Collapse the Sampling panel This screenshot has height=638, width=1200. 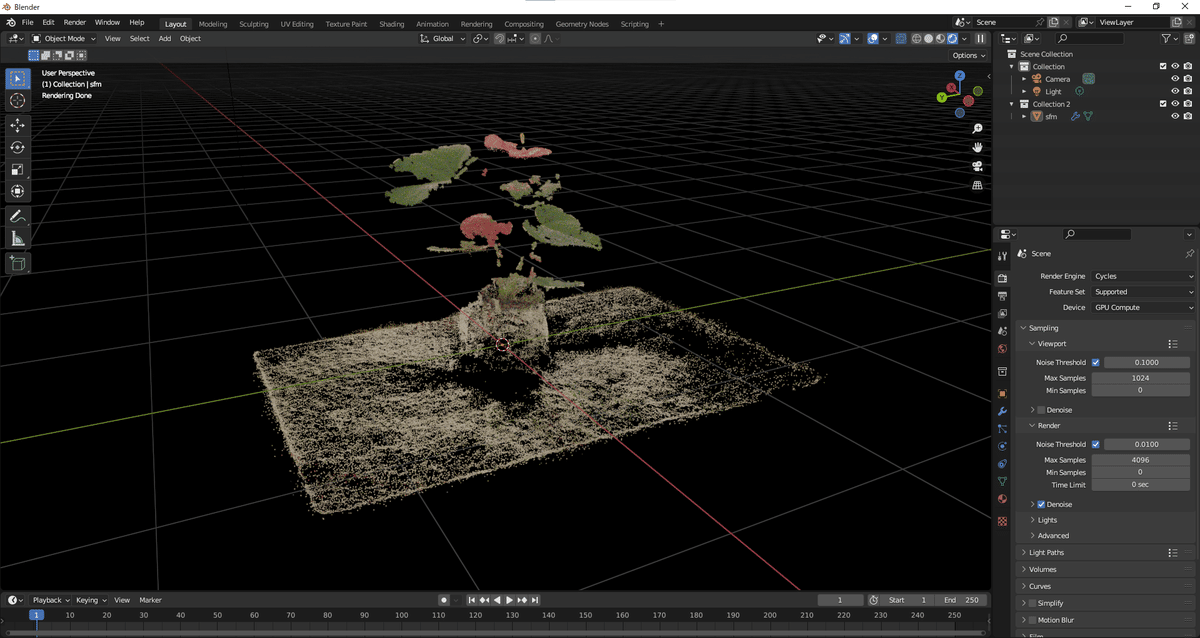(x=1043, y=328)
